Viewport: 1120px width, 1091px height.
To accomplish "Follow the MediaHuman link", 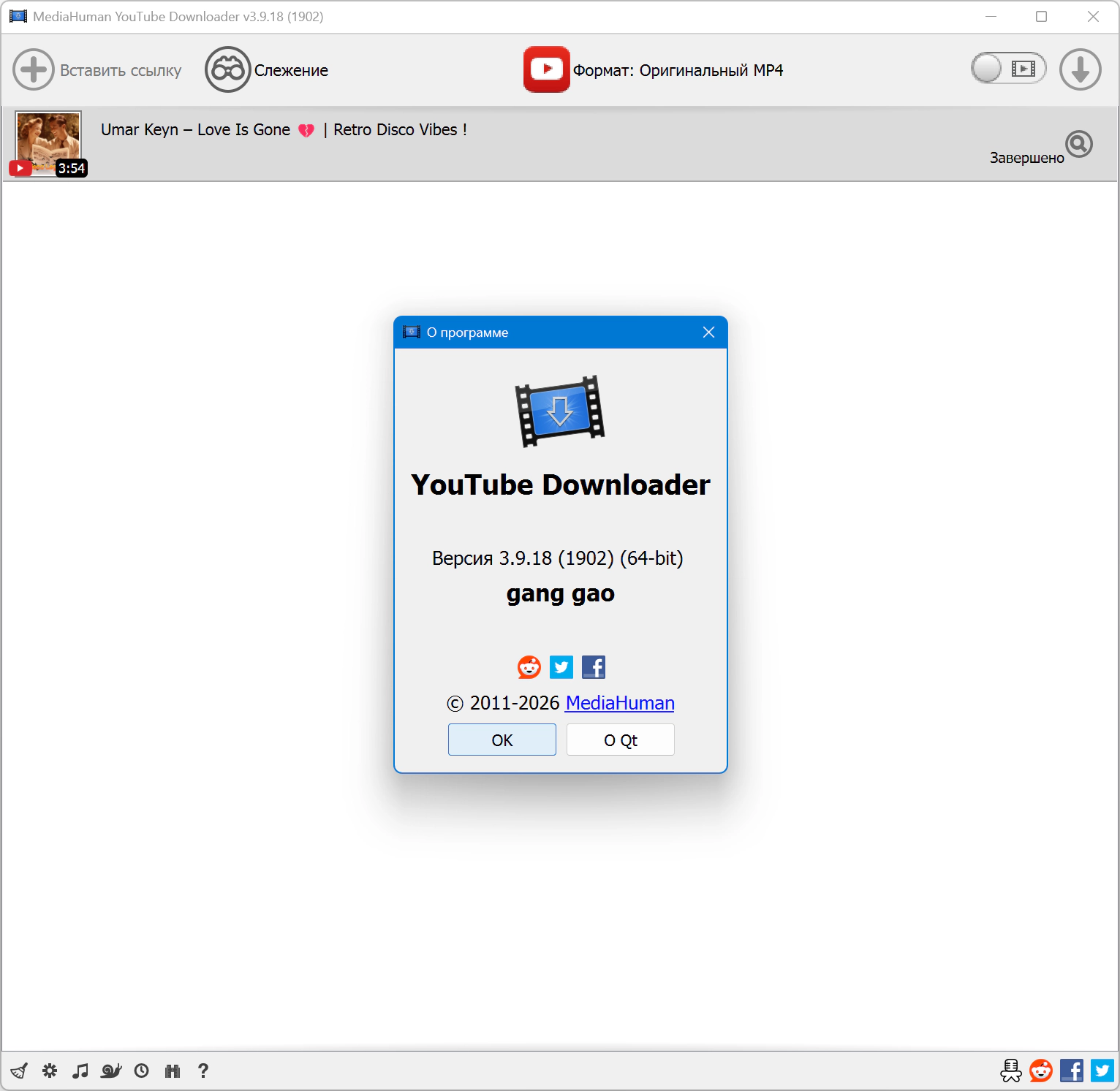I will (620, 703).
